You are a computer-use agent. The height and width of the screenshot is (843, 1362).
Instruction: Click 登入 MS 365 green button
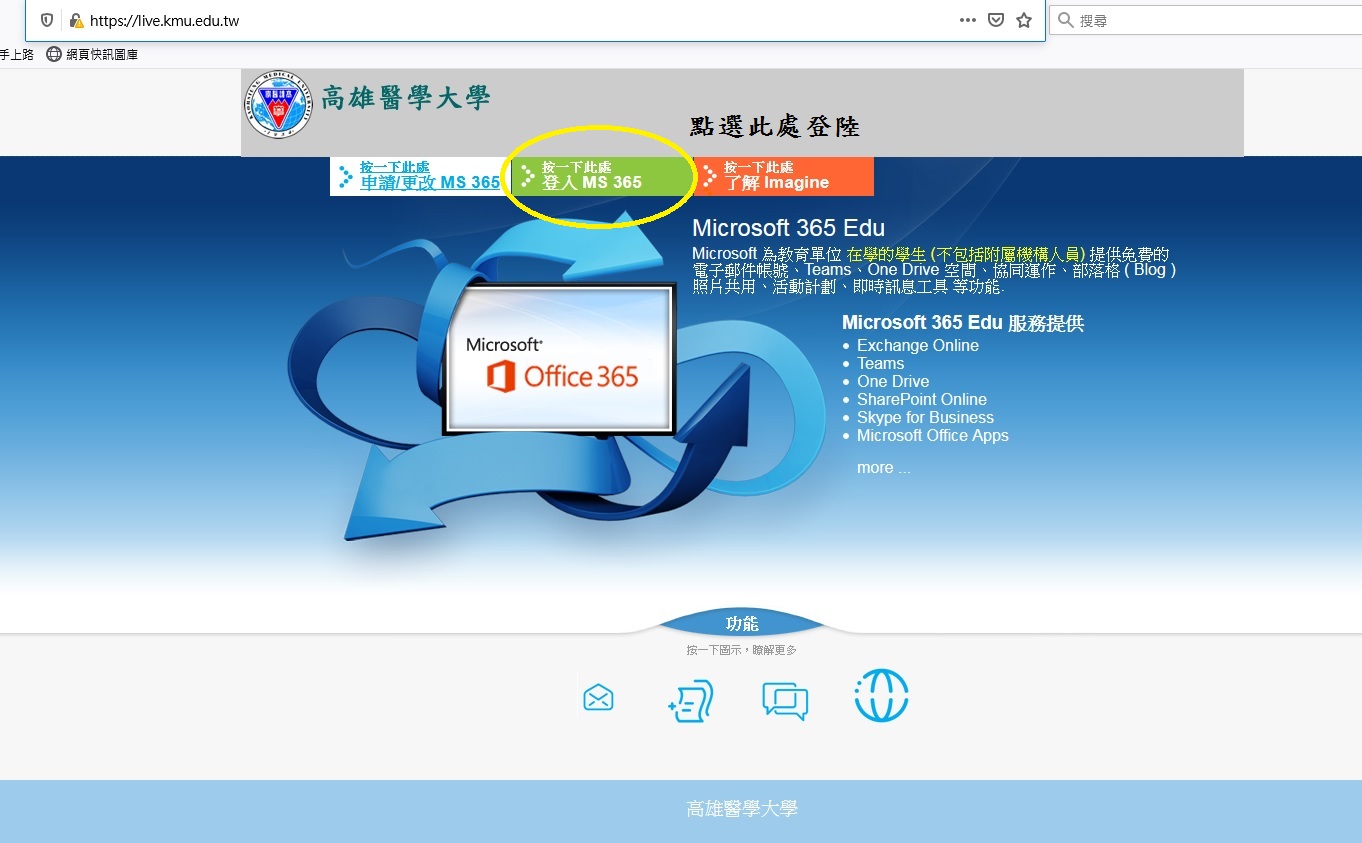(x=602, y=176)
